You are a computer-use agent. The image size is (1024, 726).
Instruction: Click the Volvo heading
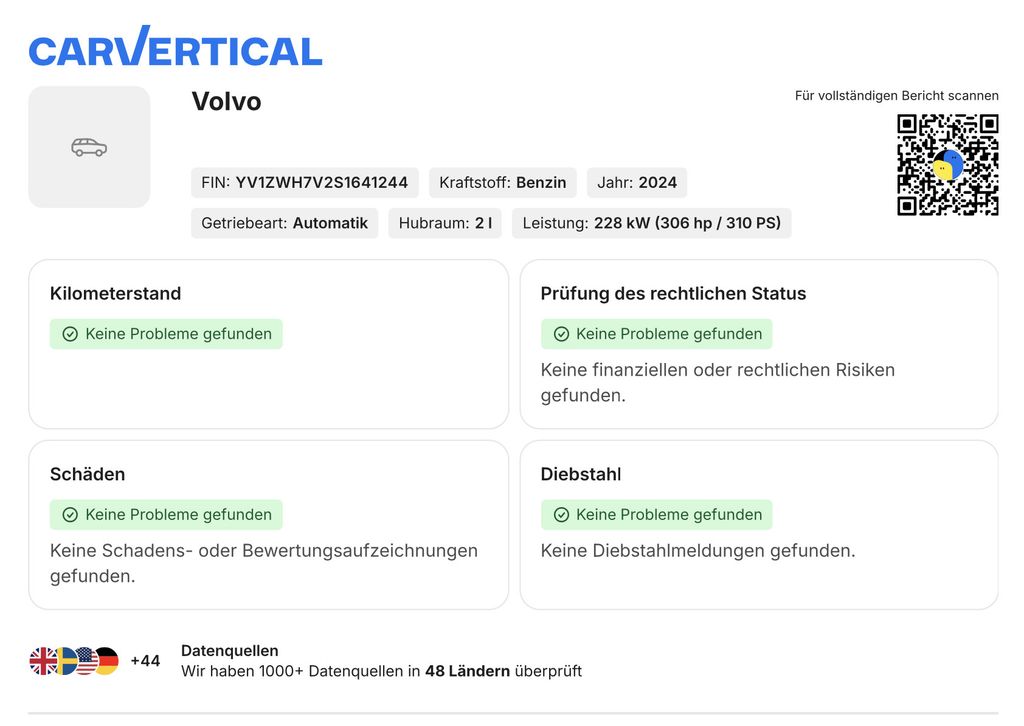[226, 102]
